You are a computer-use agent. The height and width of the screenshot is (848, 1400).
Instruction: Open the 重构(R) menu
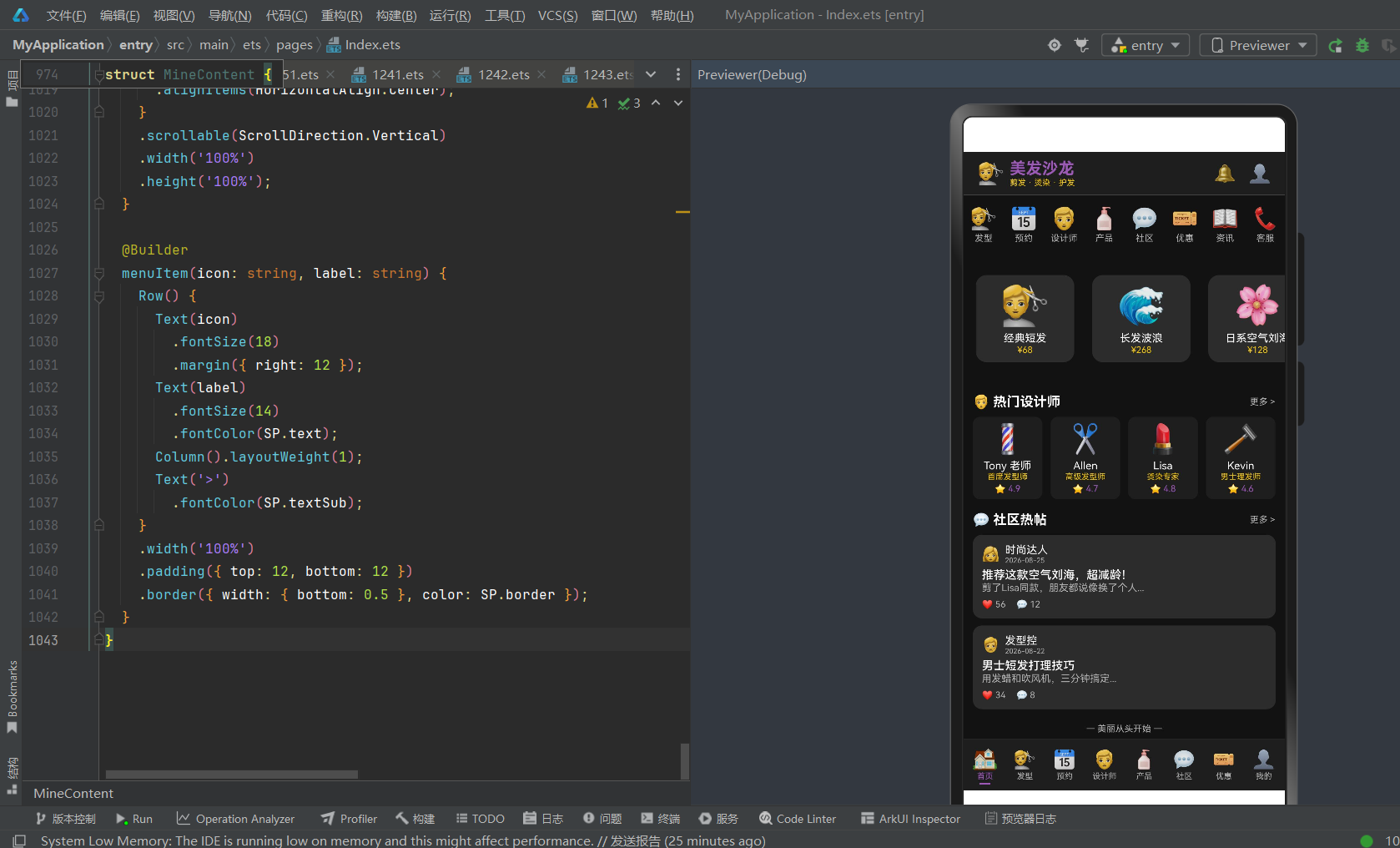click(341, 15)
